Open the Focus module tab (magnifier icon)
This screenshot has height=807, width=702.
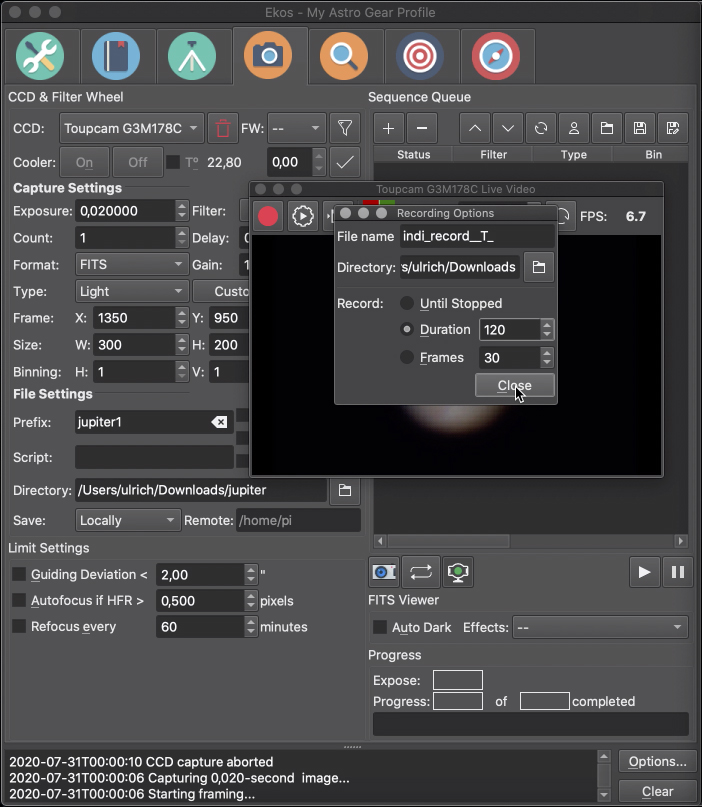coord(344,56)
